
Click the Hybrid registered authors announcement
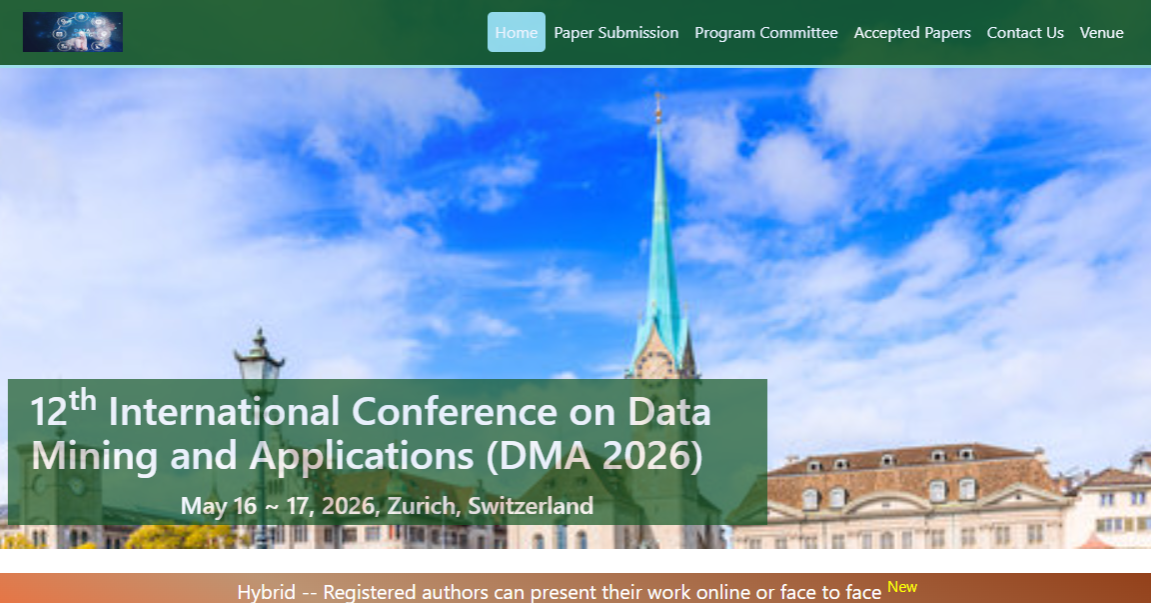(559, 592)
